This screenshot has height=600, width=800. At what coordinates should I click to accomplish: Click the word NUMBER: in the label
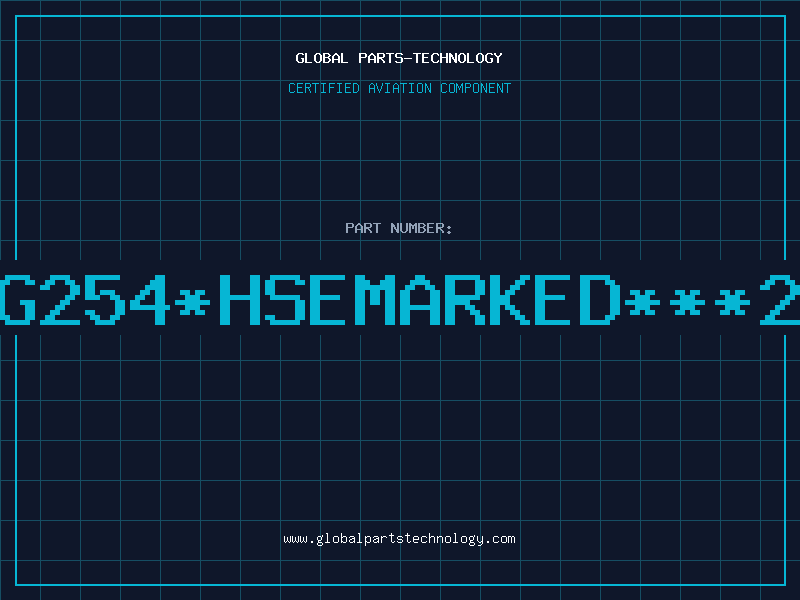(x=421, y=228)
